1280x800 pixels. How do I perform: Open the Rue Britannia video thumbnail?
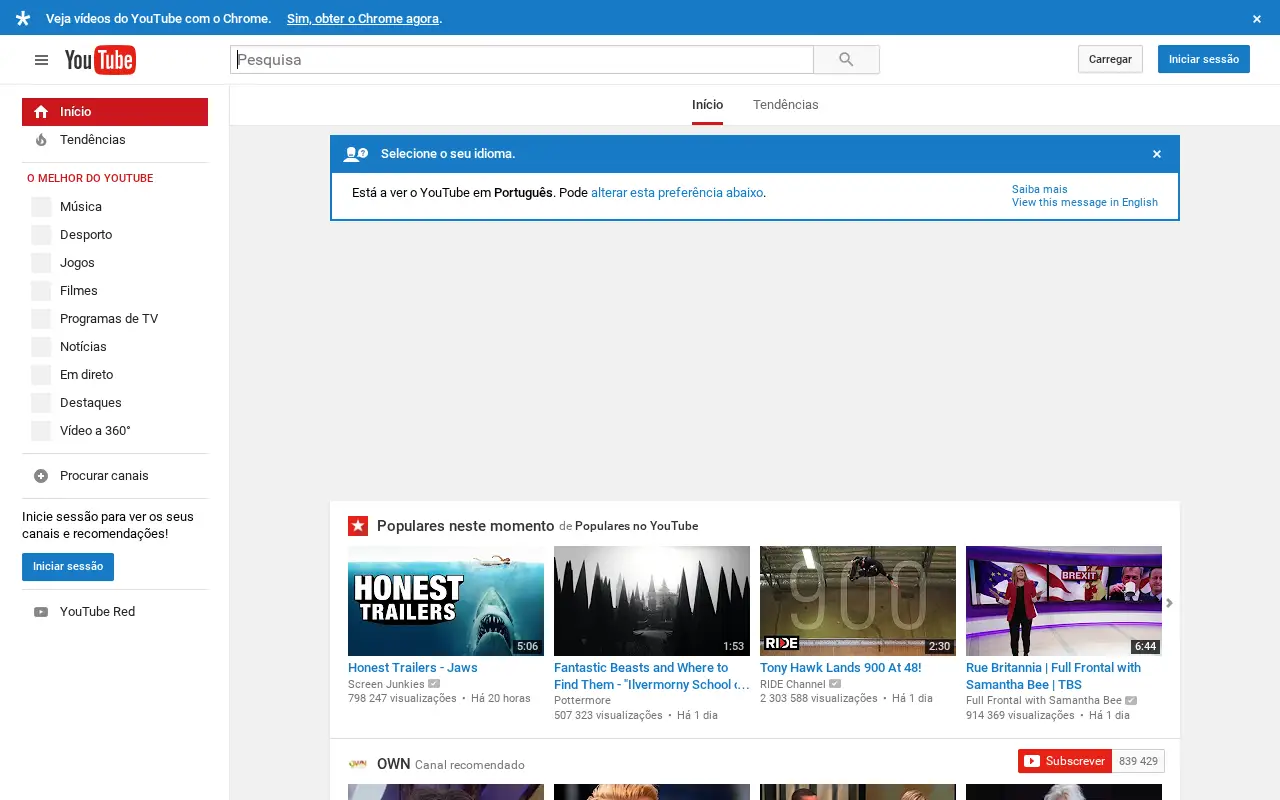(1064, 601)
